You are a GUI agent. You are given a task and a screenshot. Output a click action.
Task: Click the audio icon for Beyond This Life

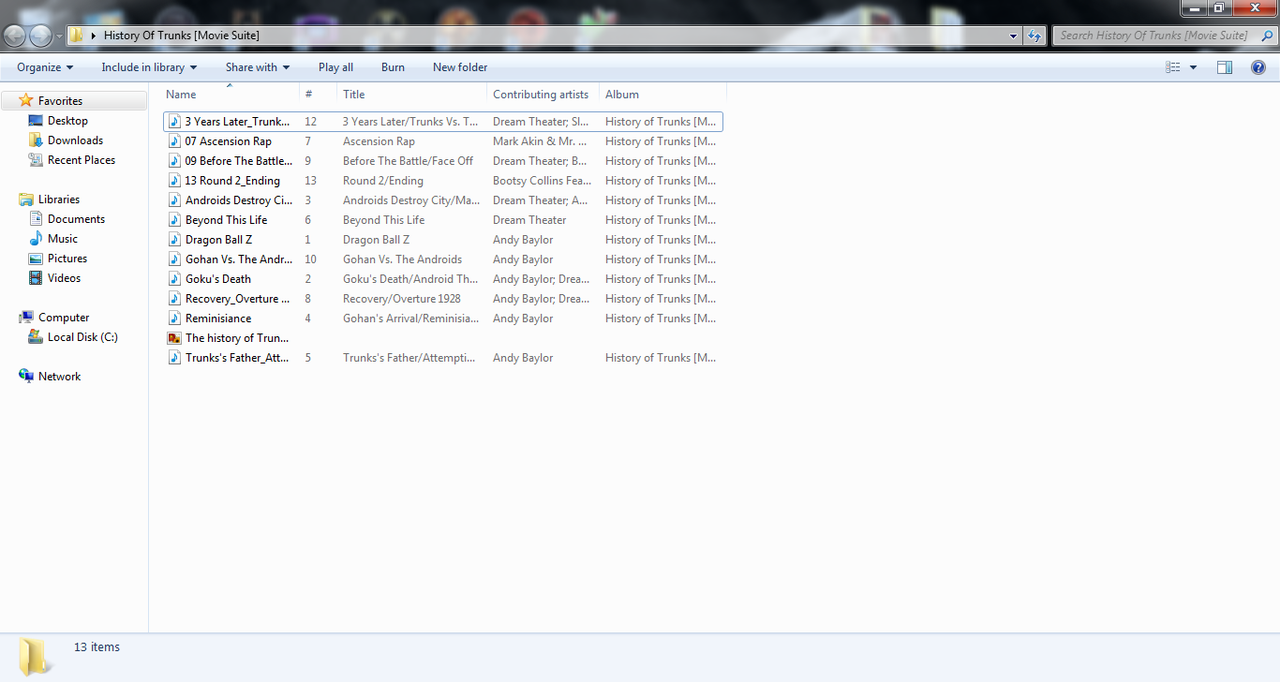tap(174, 220)
